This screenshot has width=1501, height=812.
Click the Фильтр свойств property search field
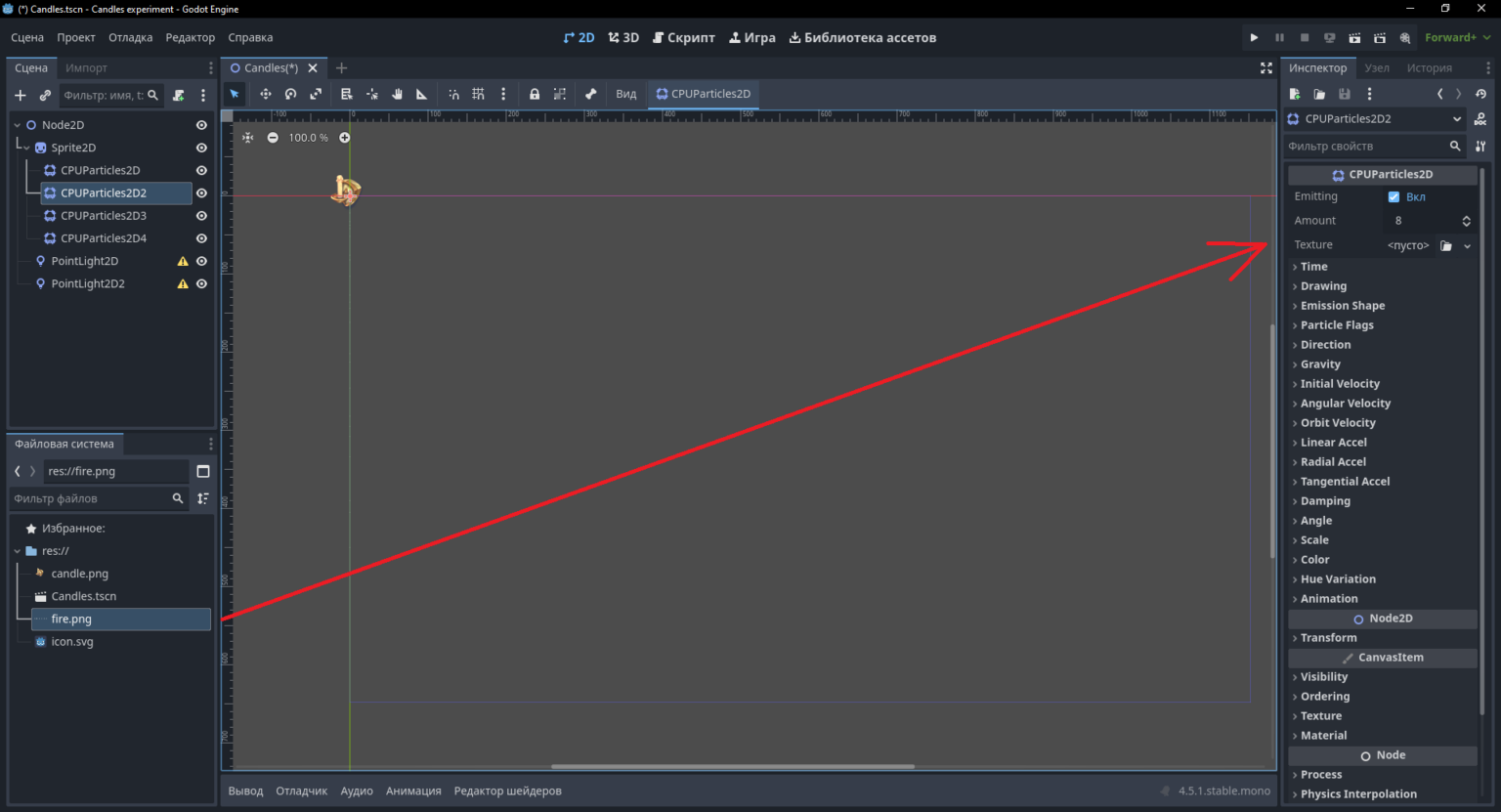(x=1373, y=146)
